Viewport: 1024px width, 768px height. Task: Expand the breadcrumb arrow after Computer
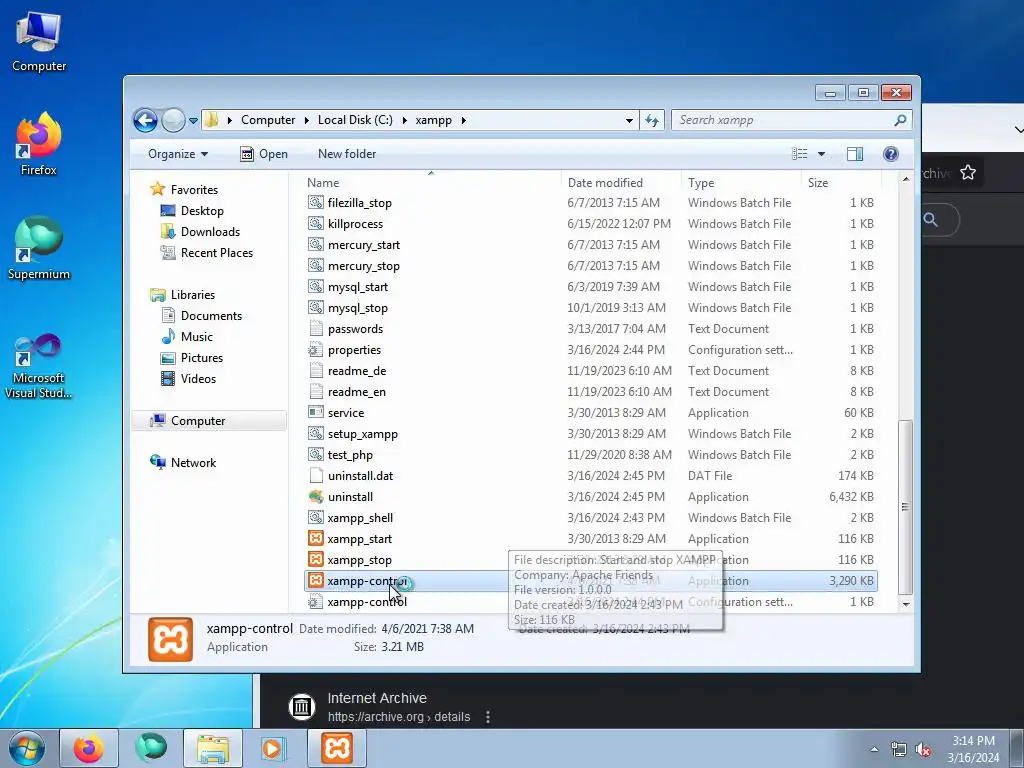[306, 120]
